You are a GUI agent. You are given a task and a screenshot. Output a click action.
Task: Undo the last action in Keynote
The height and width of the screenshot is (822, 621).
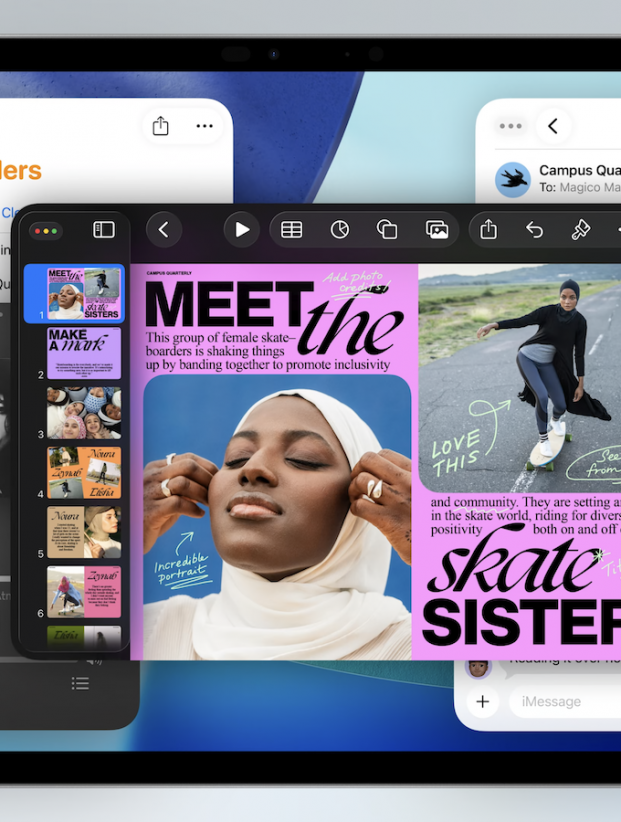click(x=535, y=230)
